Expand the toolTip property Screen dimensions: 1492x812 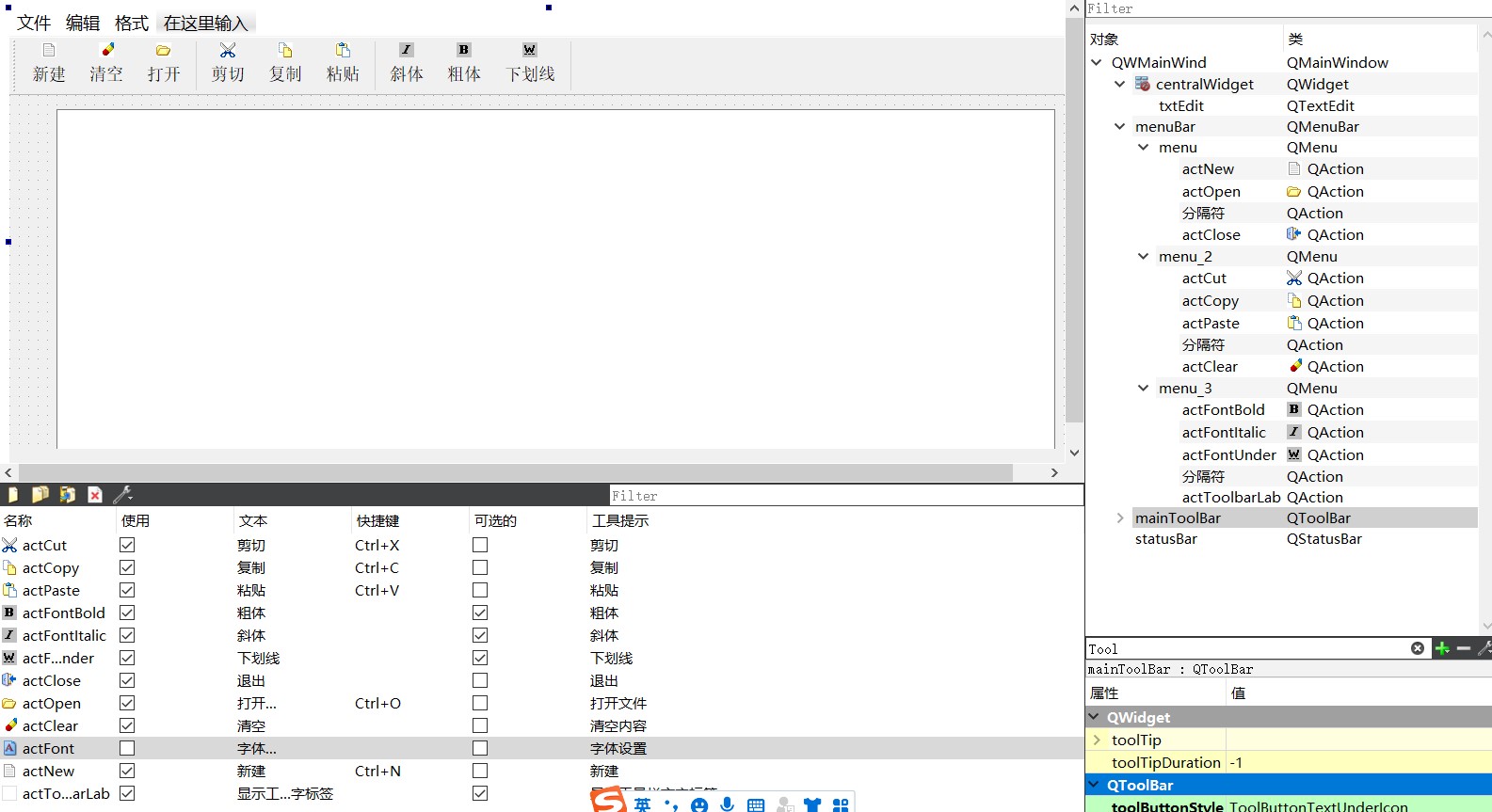pyautogui.click(x=1097, y=740)
